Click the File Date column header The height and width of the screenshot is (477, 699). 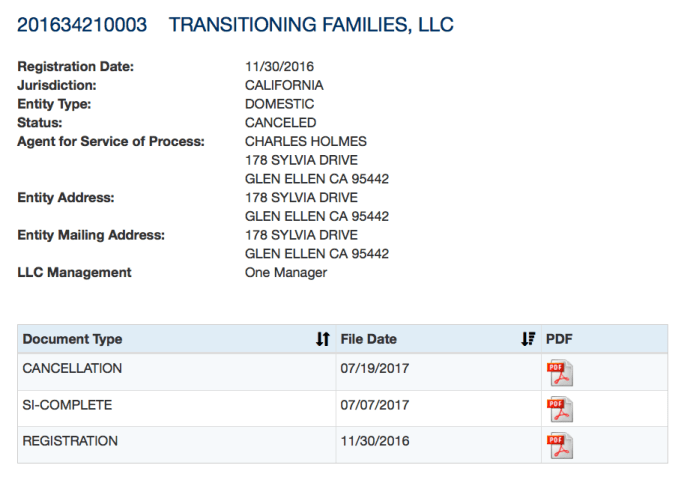(369, 340)
